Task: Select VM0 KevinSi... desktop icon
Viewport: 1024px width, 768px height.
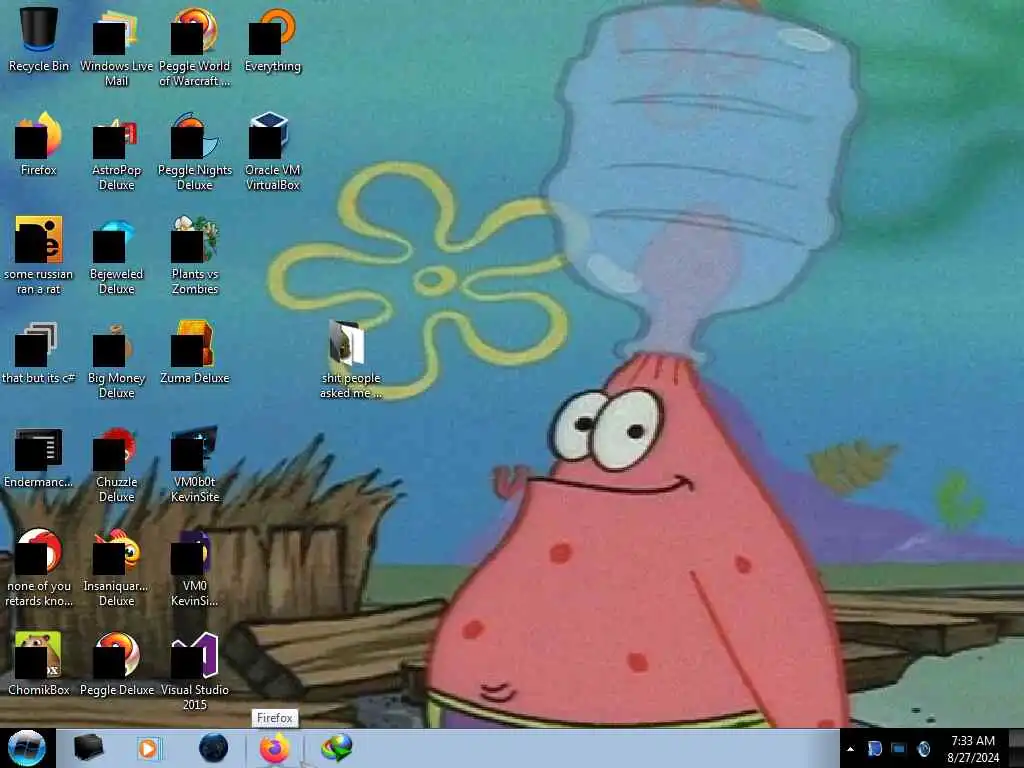Action: 195,568
